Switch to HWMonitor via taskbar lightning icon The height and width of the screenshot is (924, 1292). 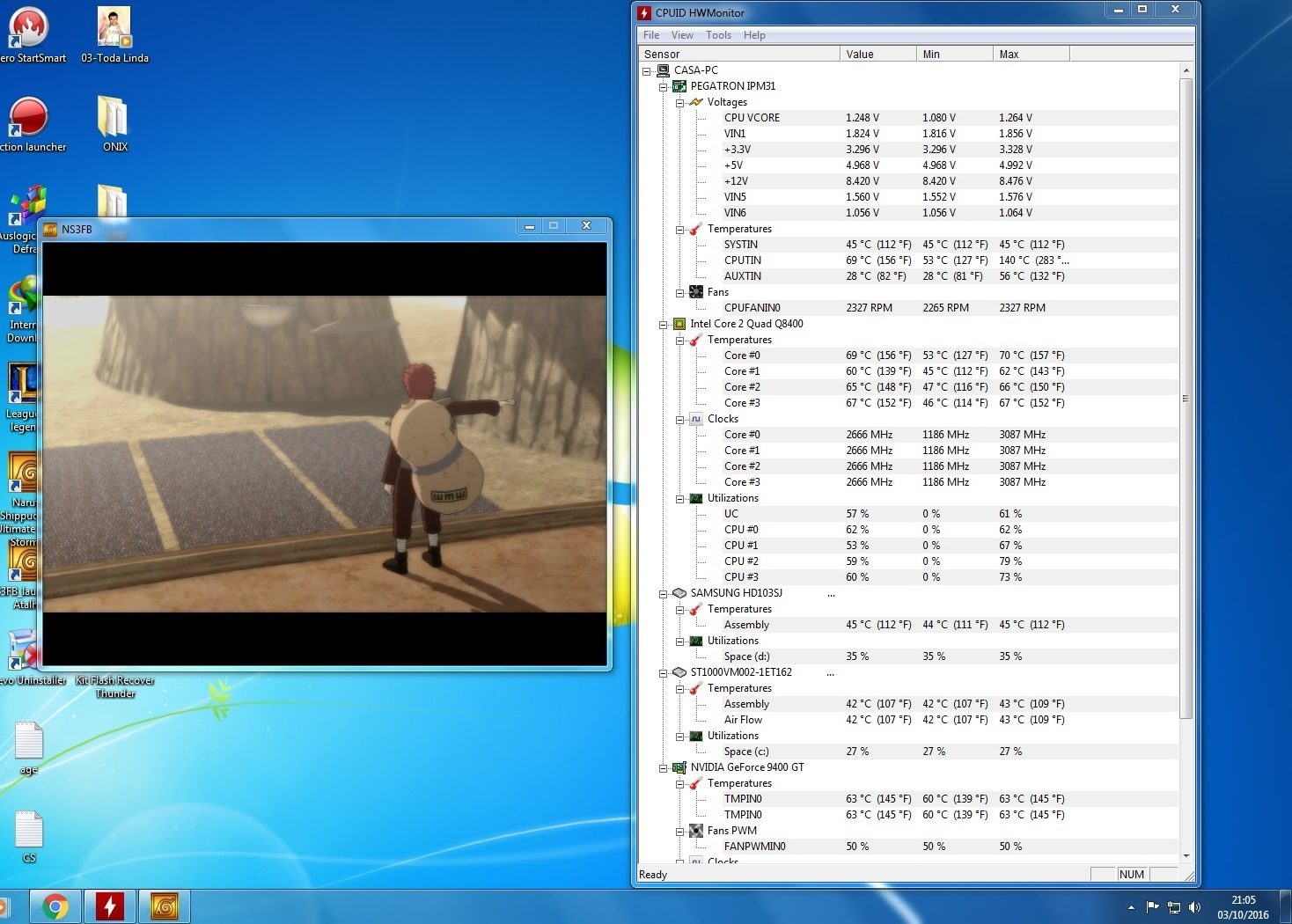point(109,906)
